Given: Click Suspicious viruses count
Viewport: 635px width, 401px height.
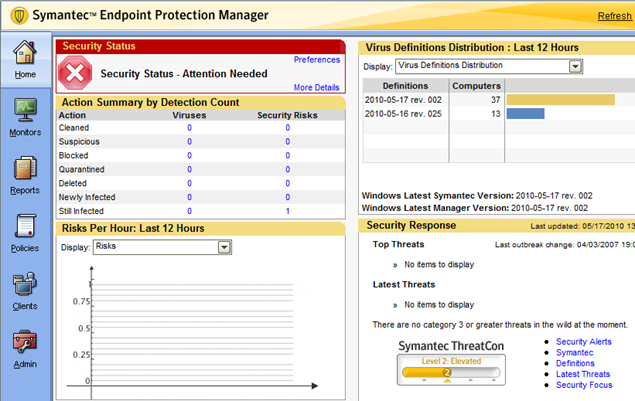Looking at the screenshot, I should pyautogui.click(x=189, y=142).
